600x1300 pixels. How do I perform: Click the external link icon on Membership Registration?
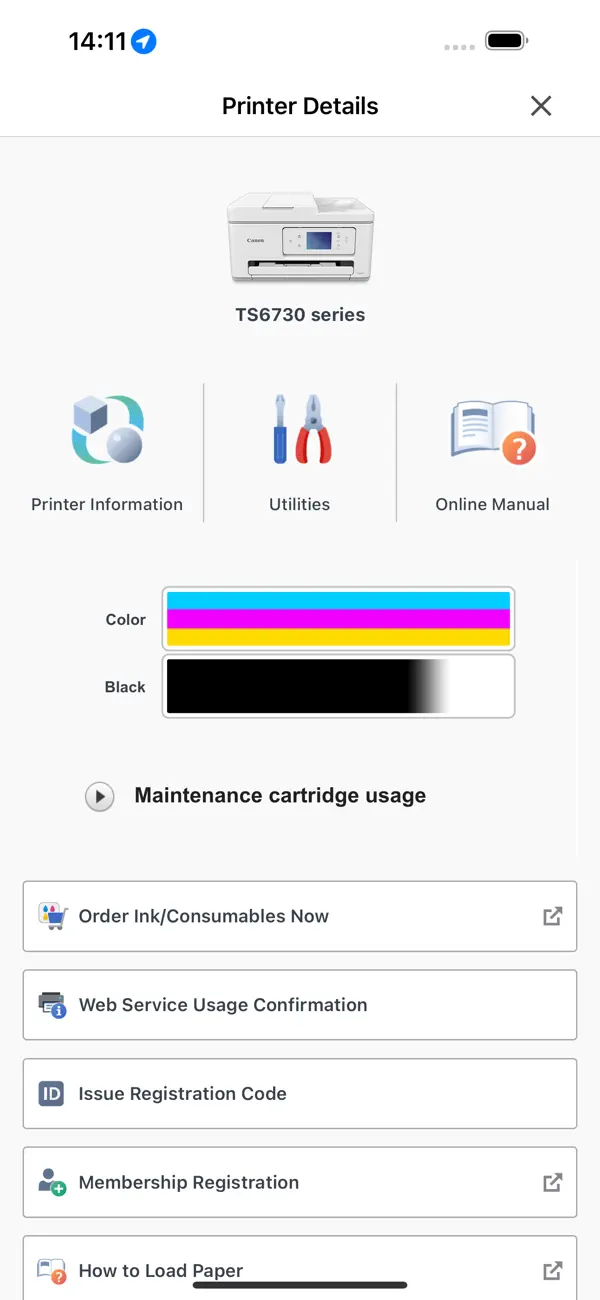[x=552, y=1182]
